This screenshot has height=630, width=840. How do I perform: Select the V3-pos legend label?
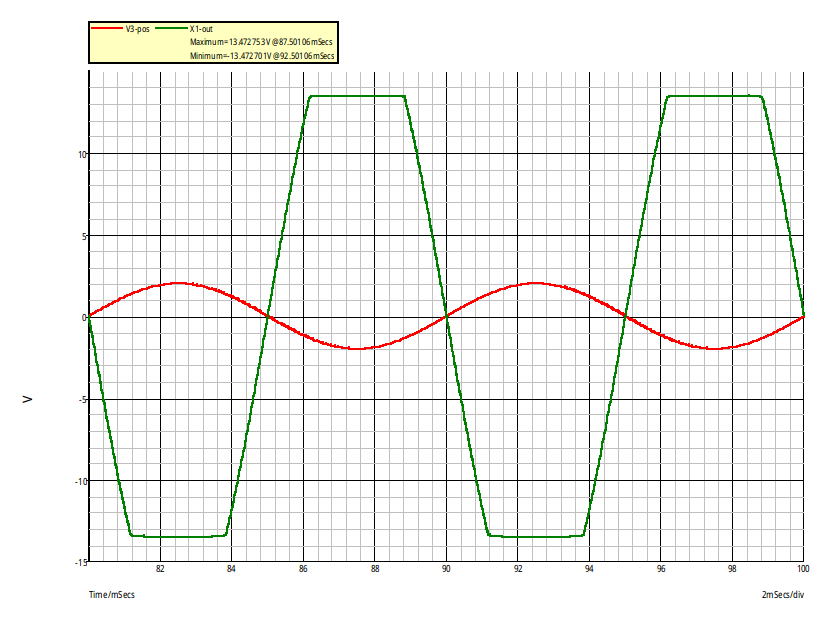[x=138, y=29]
